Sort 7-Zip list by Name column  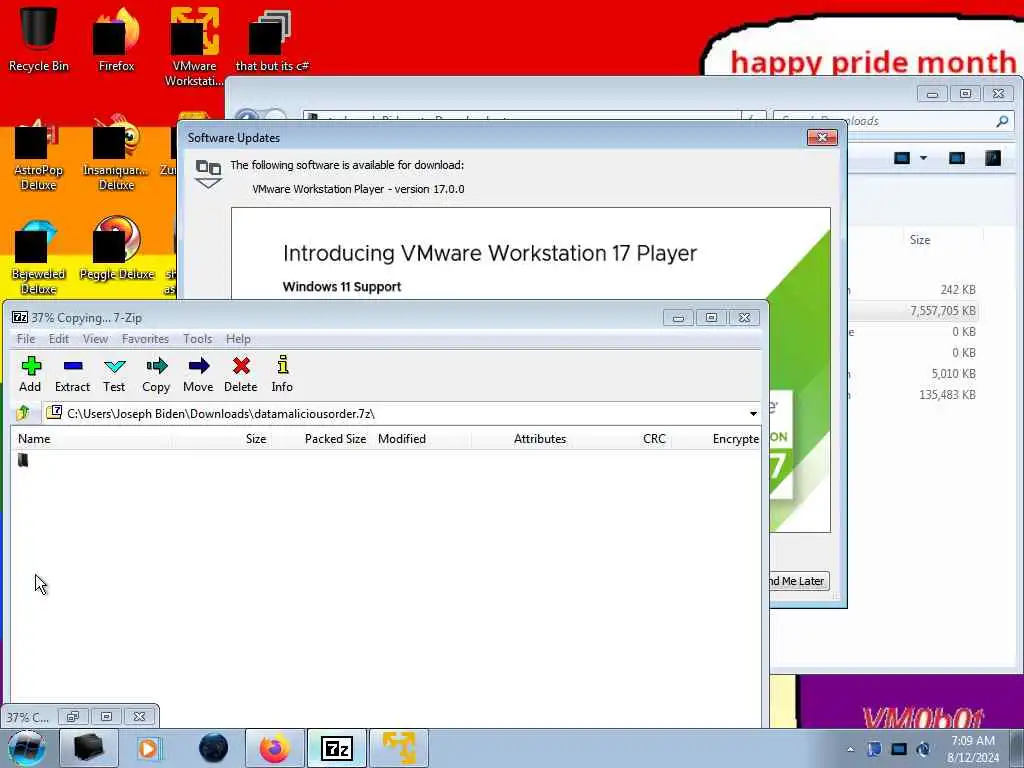91,439
